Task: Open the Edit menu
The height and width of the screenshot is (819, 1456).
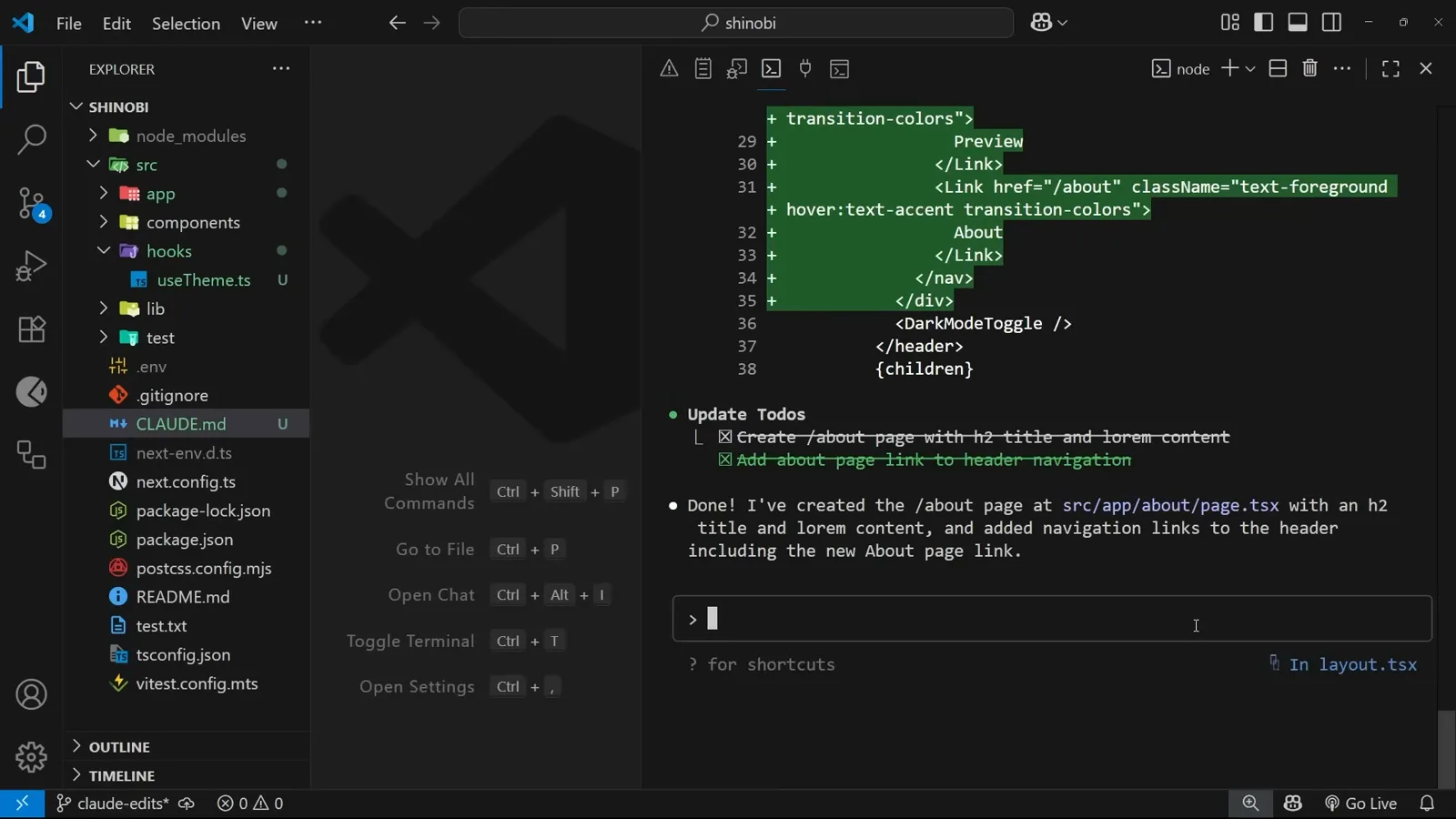Action: point(116,24)
